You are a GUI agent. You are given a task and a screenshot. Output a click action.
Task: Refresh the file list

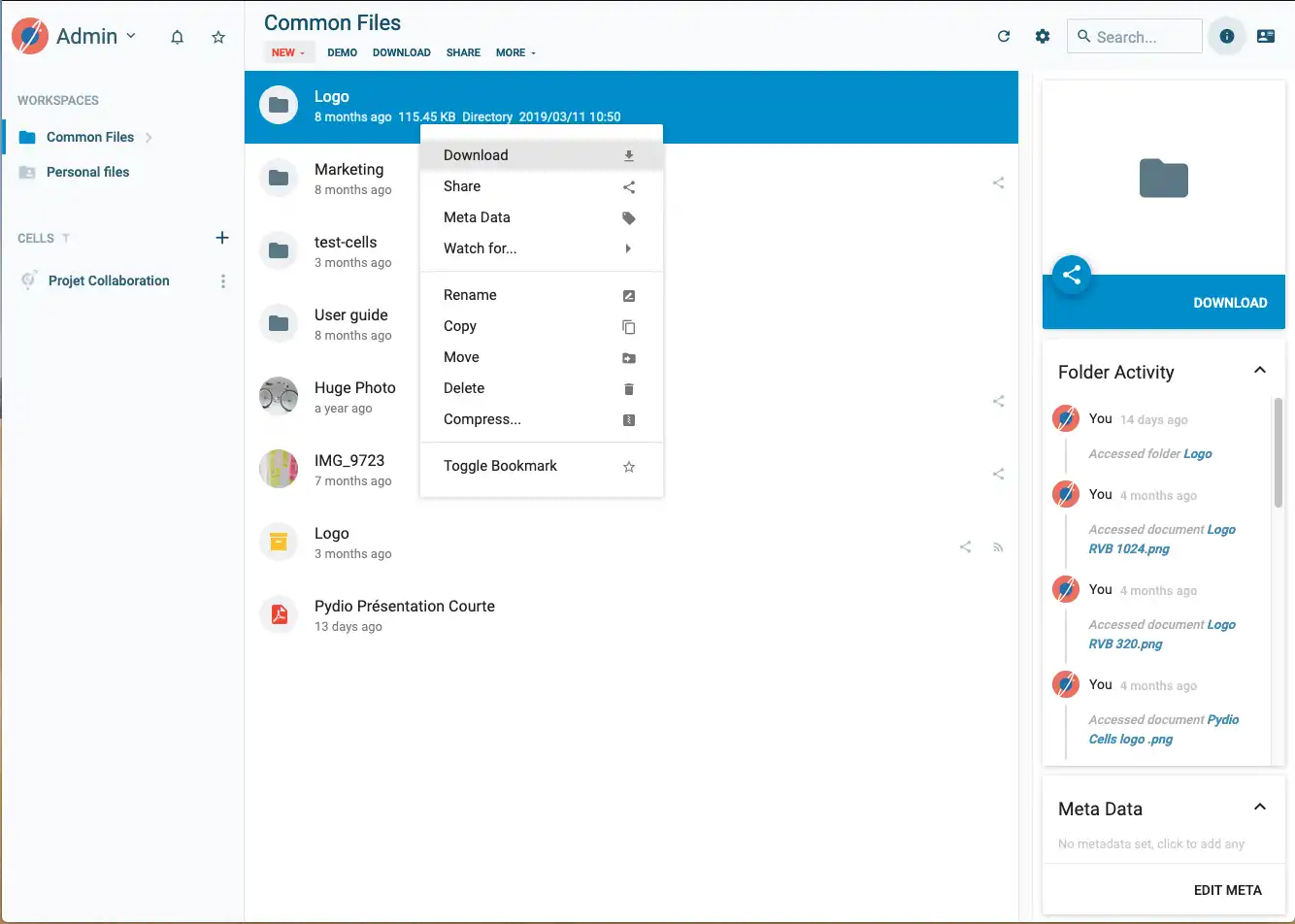coord(1004,36)
